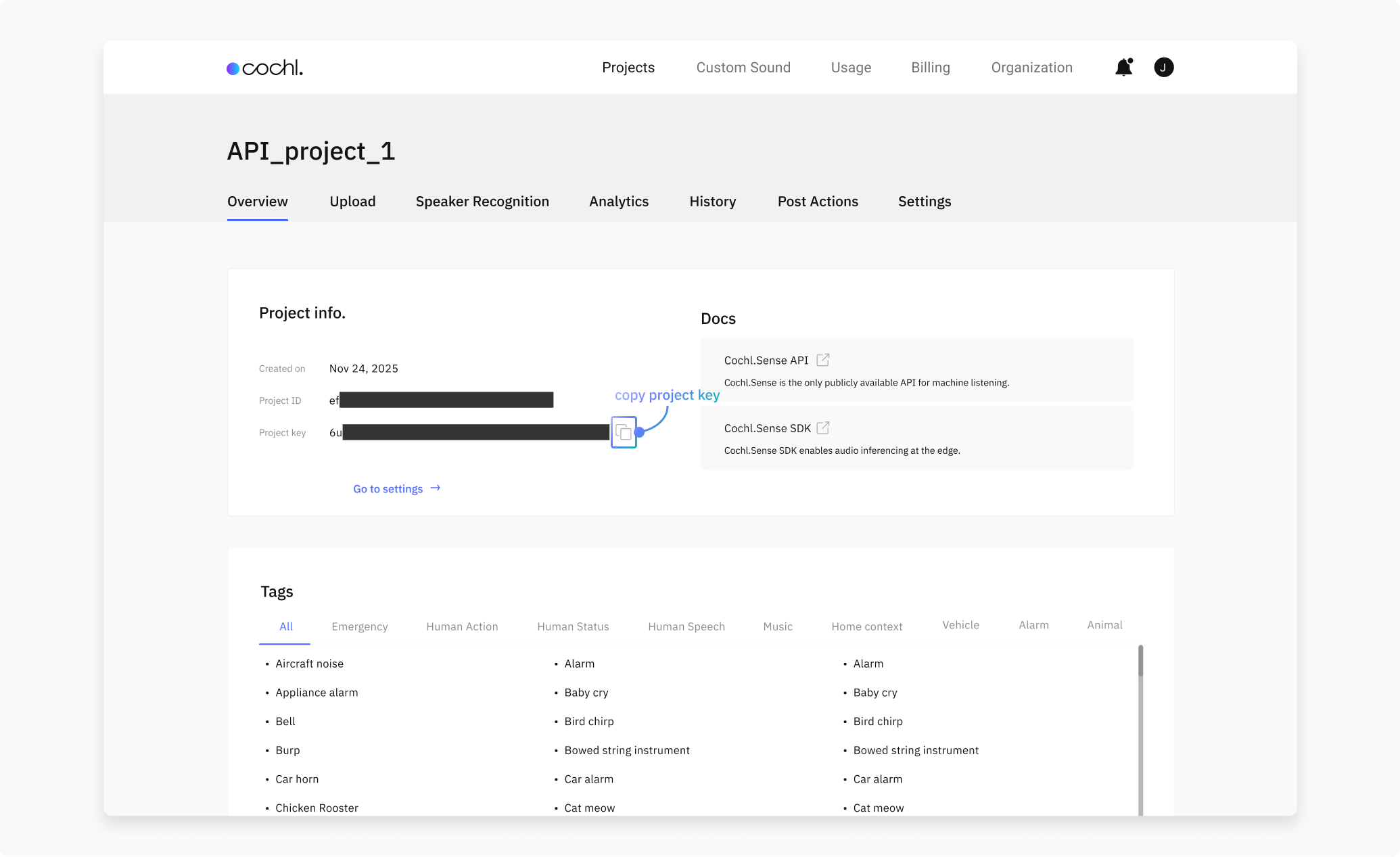Open the Cochl.Sense SDK docs link
1400x857 pixels.
(768, 428)
